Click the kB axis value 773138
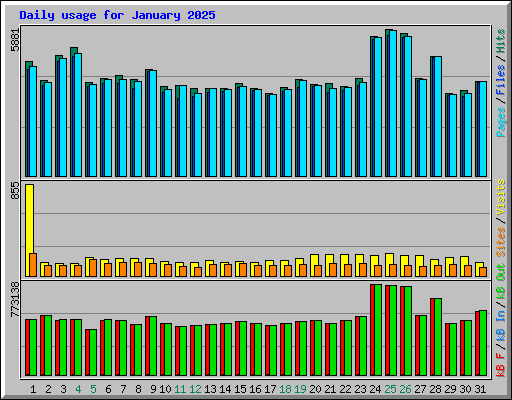 15,299
